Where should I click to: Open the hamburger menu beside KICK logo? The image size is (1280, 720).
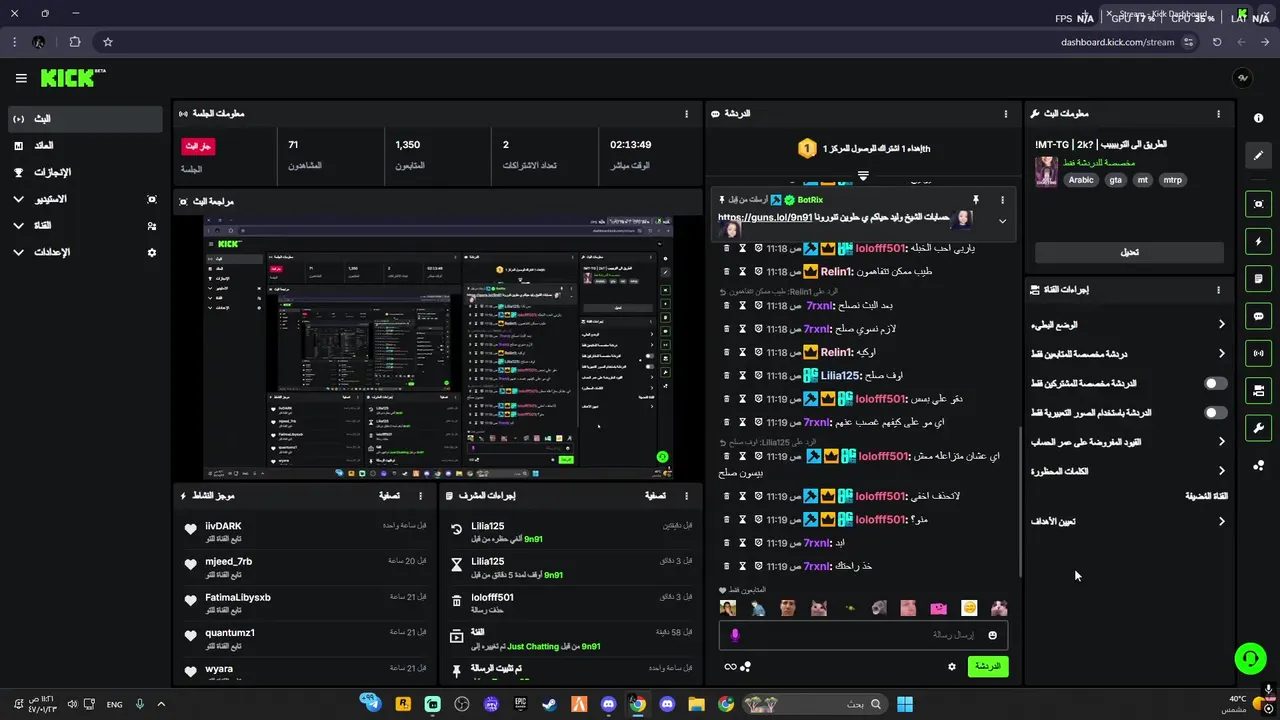tap(21, 78)
